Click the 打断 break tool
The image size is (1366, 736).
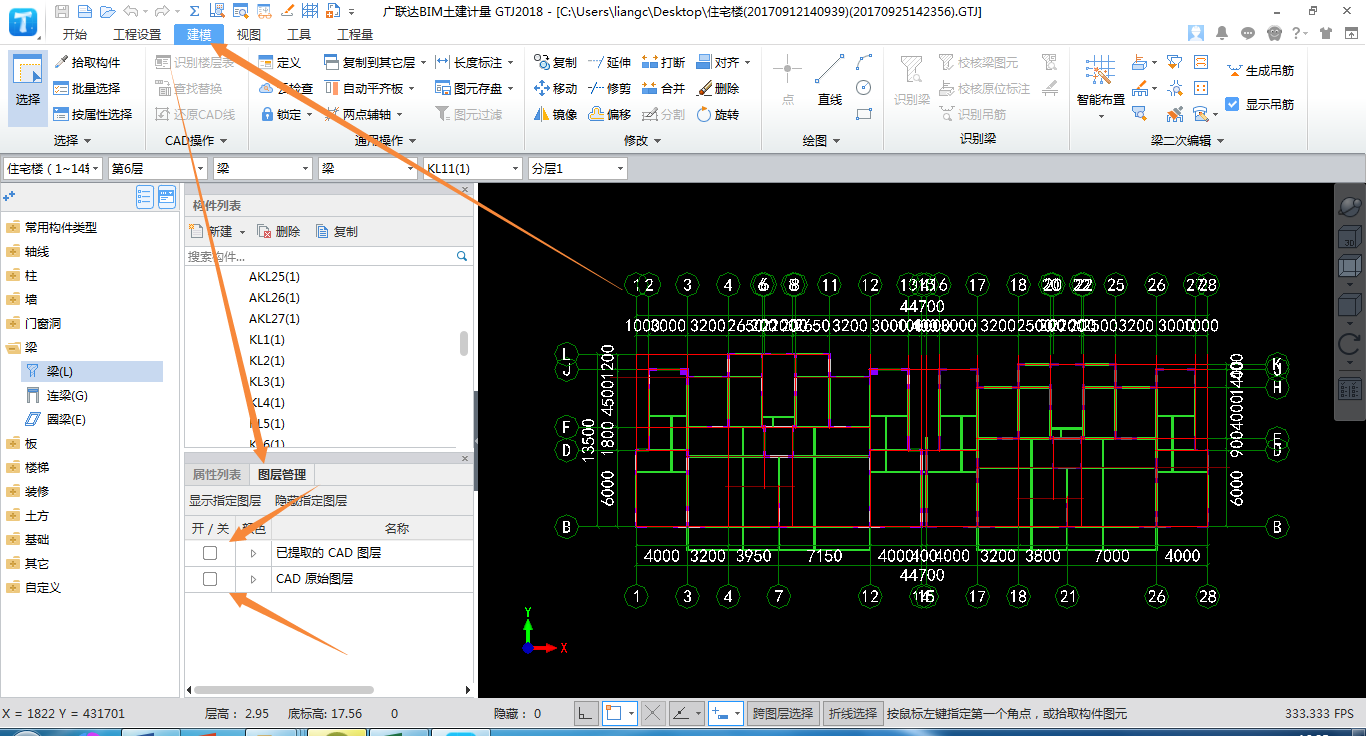(663, 62)
